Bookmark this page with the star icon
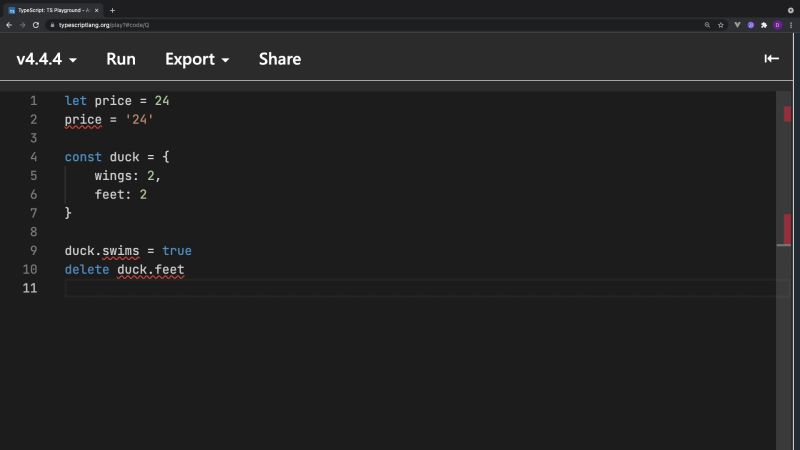The image size is (800, 450). click(x=721, y=24)
